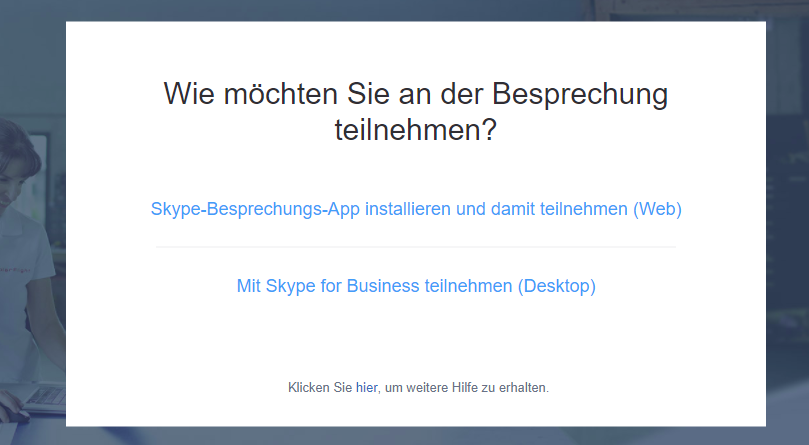Screen dimensions: 809x445
Task: Click the keyboard in the background photo
Action: pyautogui.click(x=45, y=396)
